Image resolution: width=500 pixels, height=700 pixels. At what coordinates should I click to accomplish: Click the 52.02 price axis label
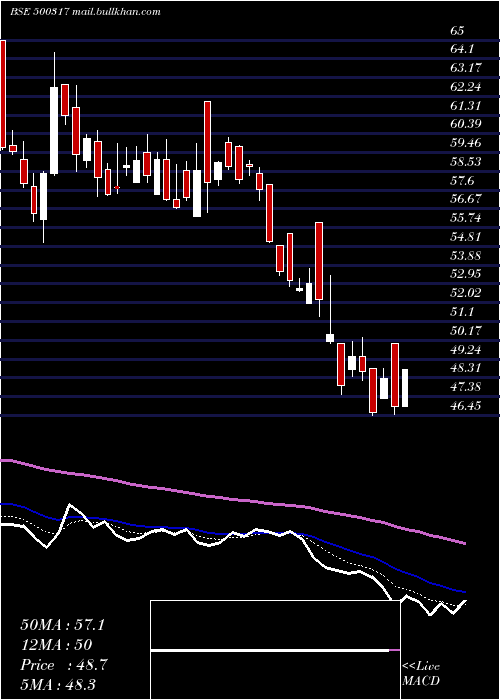(x=465, y=293)
